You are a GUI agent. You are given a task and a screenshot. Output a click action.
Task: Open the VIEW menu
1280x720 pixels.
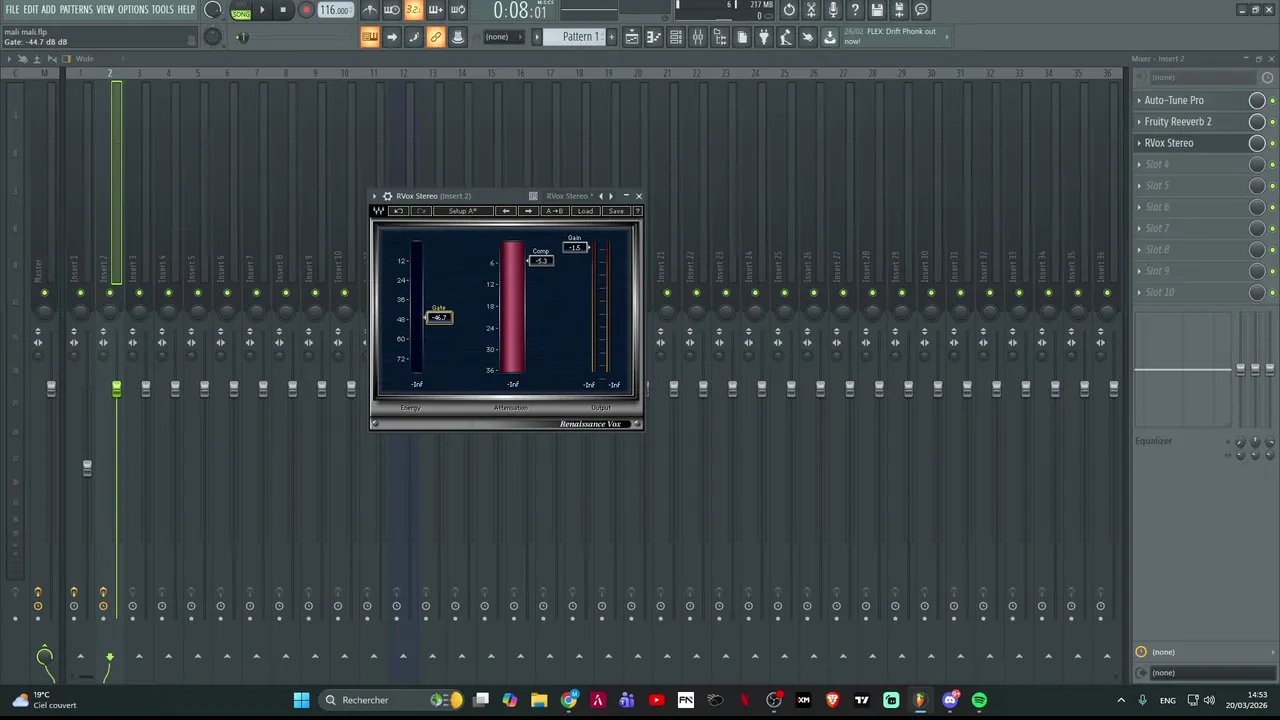click(105, 9)
